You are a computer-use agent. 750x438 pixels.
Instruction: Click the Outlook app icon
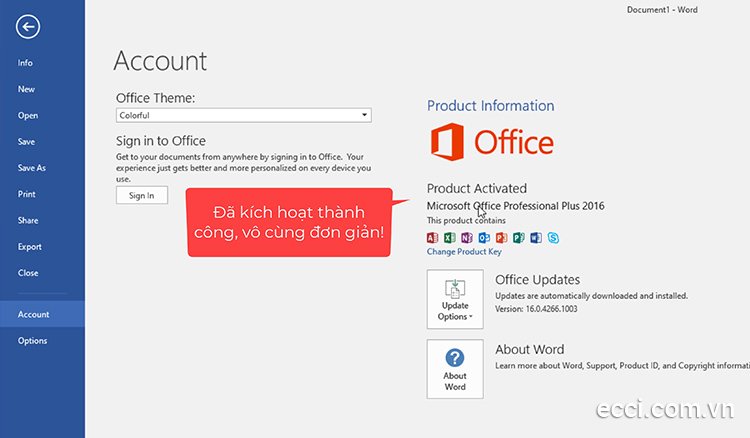[x=484, y=238]
